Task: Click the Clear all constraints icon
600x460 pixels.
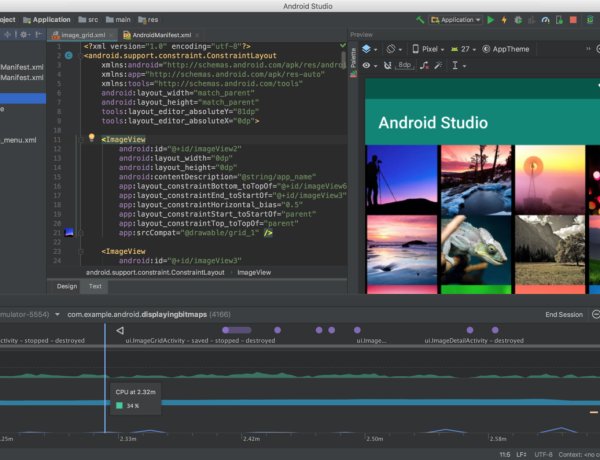Action: click(424, 65)
